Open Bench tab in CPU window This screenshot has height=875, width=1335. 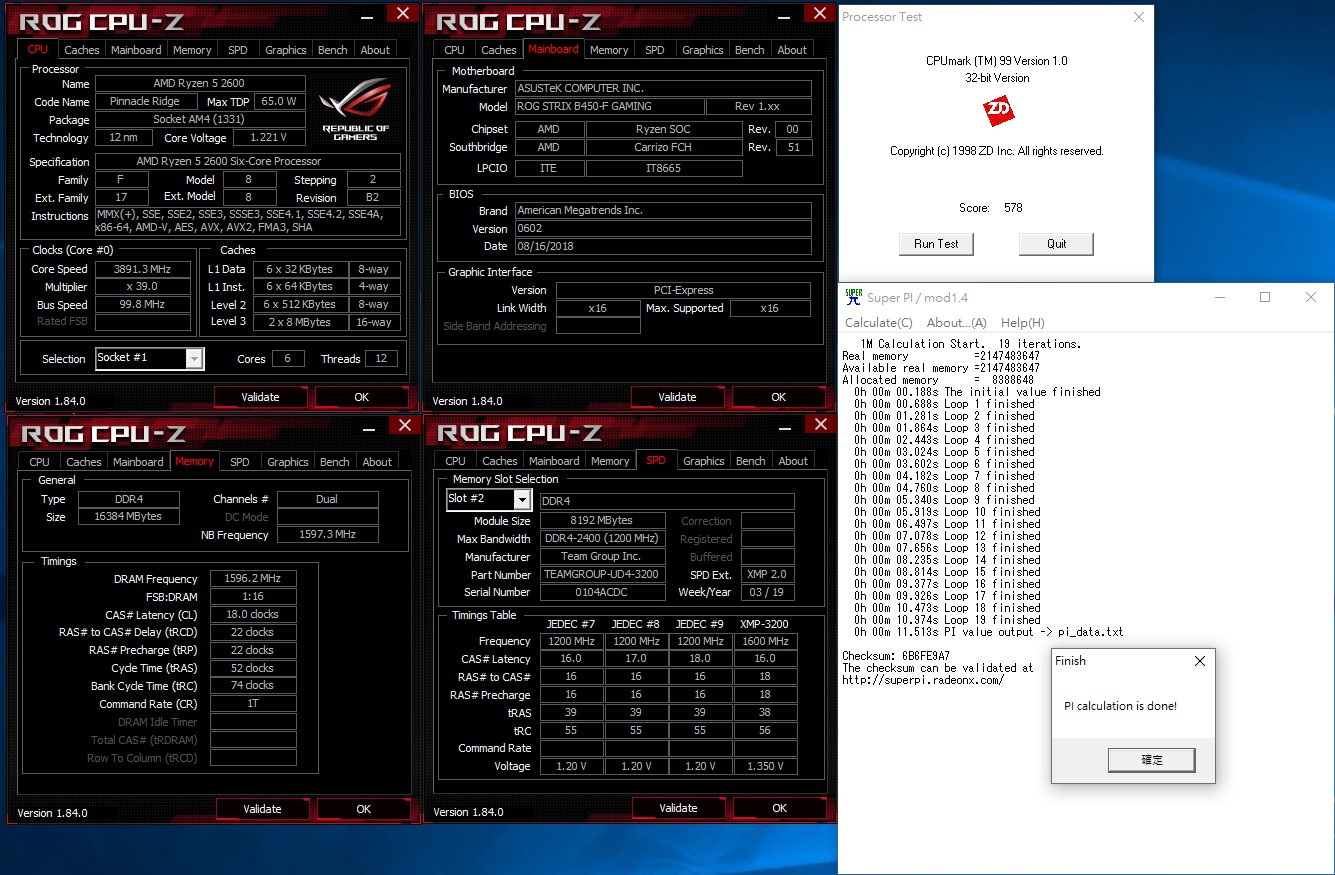click(333, 50)
